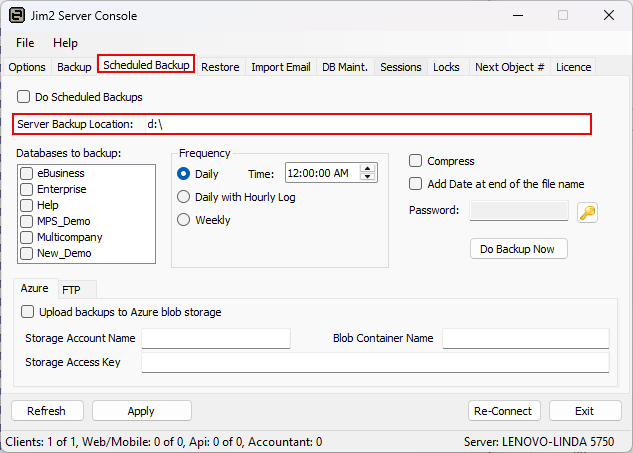Check the New_Demo database

tap(27, 253)
